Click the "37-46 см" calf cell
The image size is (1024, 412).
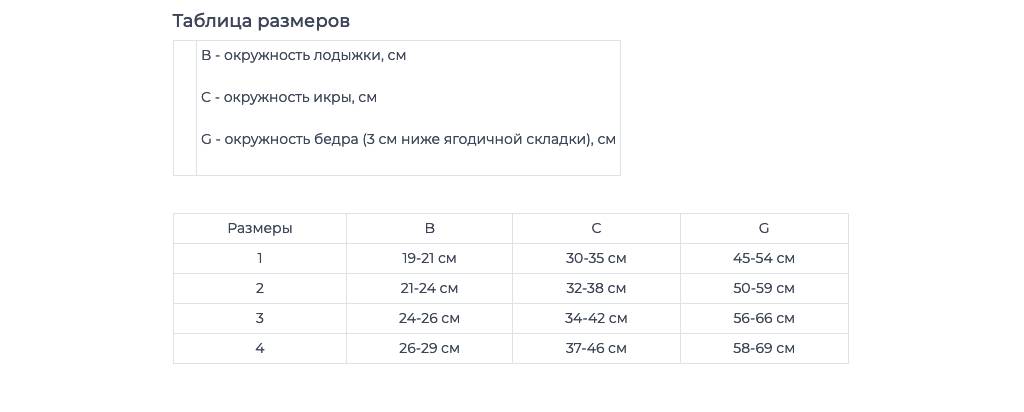pyautogui.click(x=596, y=349)
